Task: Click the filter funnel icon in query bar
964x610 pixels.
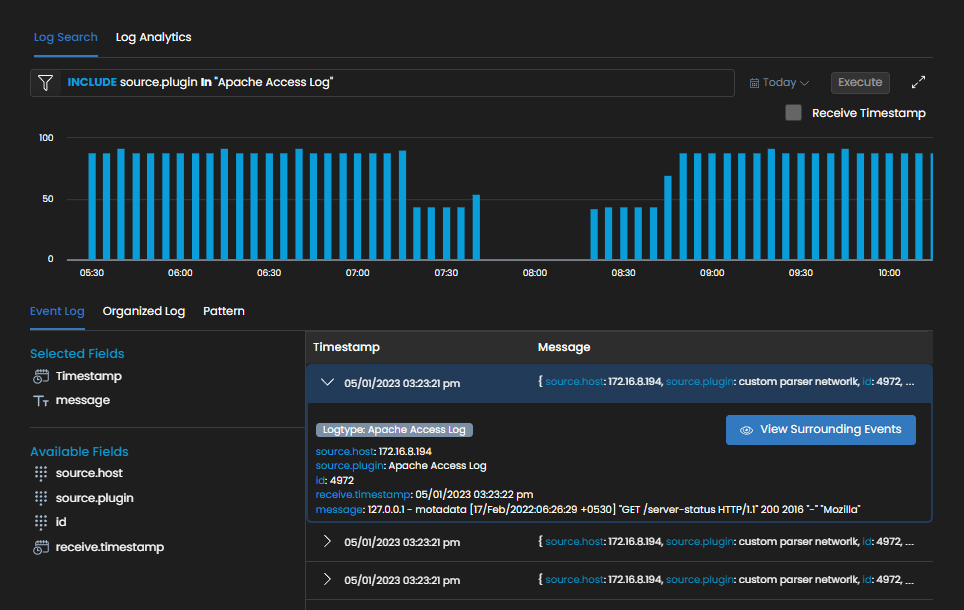Action: [45, 83]
